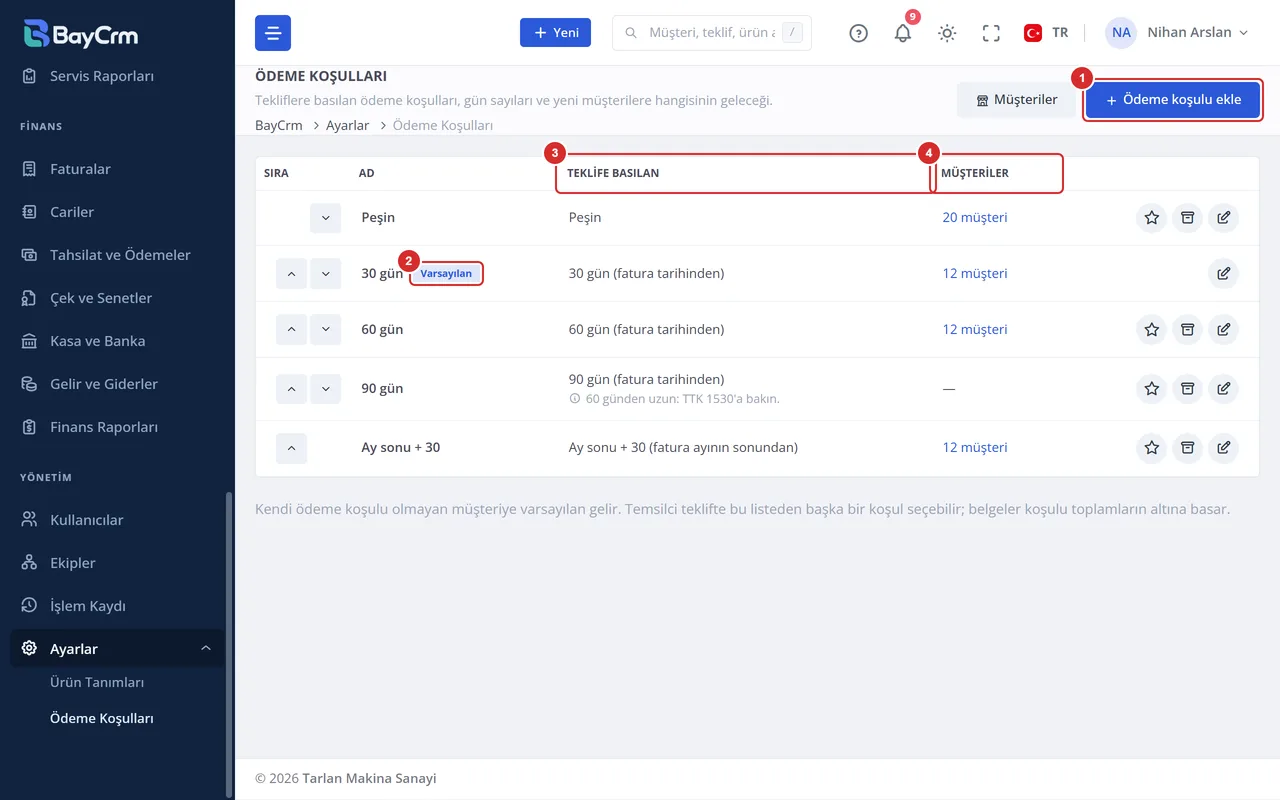
Task: Star the Ay sonu + 30 term
Action: point(1152,447)
